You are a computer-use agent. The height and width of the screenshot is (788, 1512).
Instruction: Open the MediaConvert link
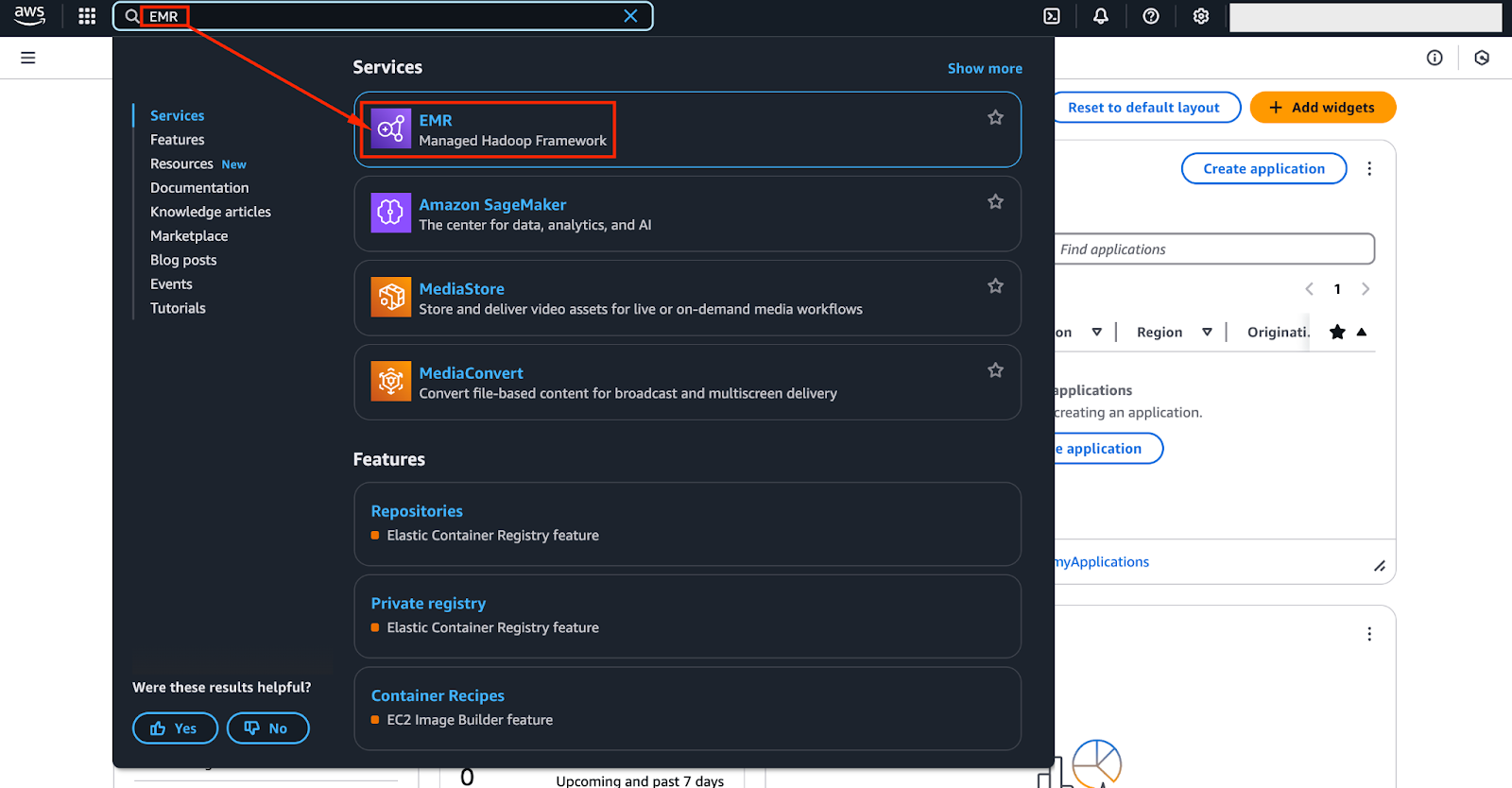pos(471,372)
